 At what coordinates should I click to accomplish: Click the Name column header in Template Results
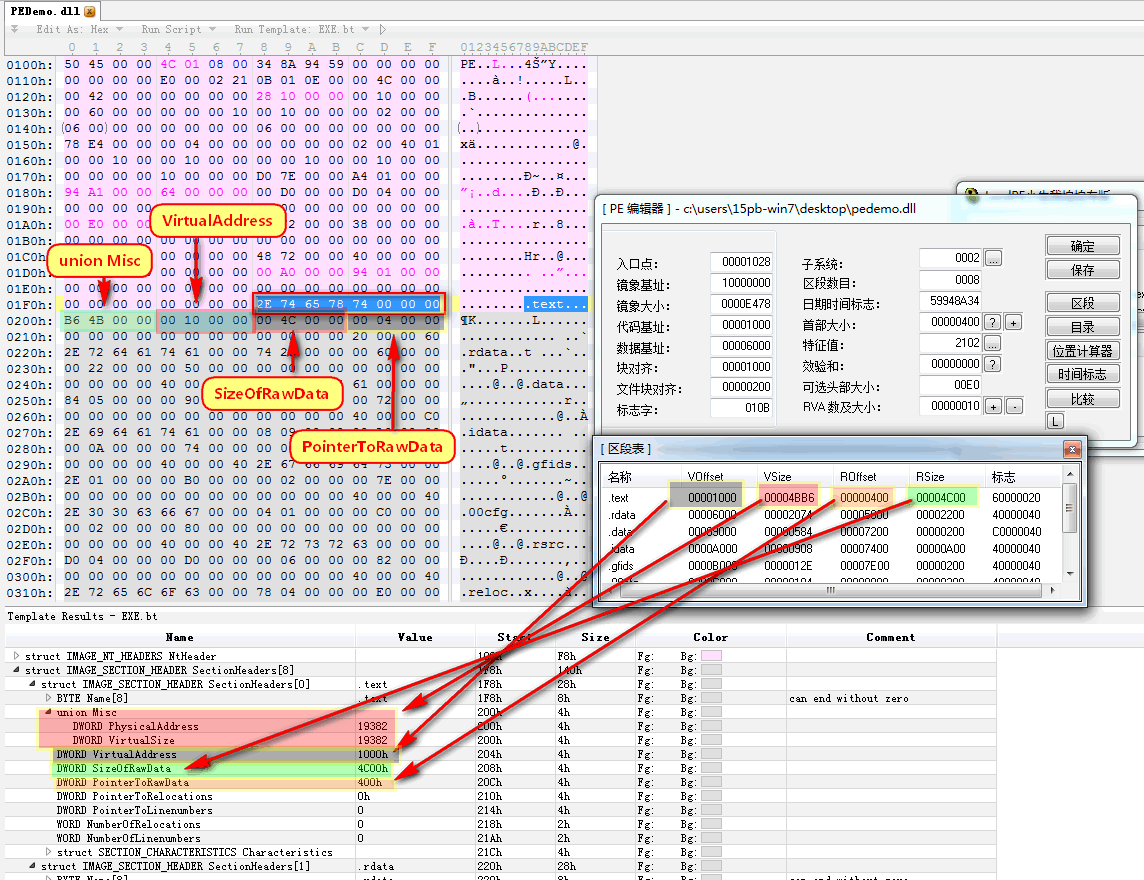(x=179, y=637)
